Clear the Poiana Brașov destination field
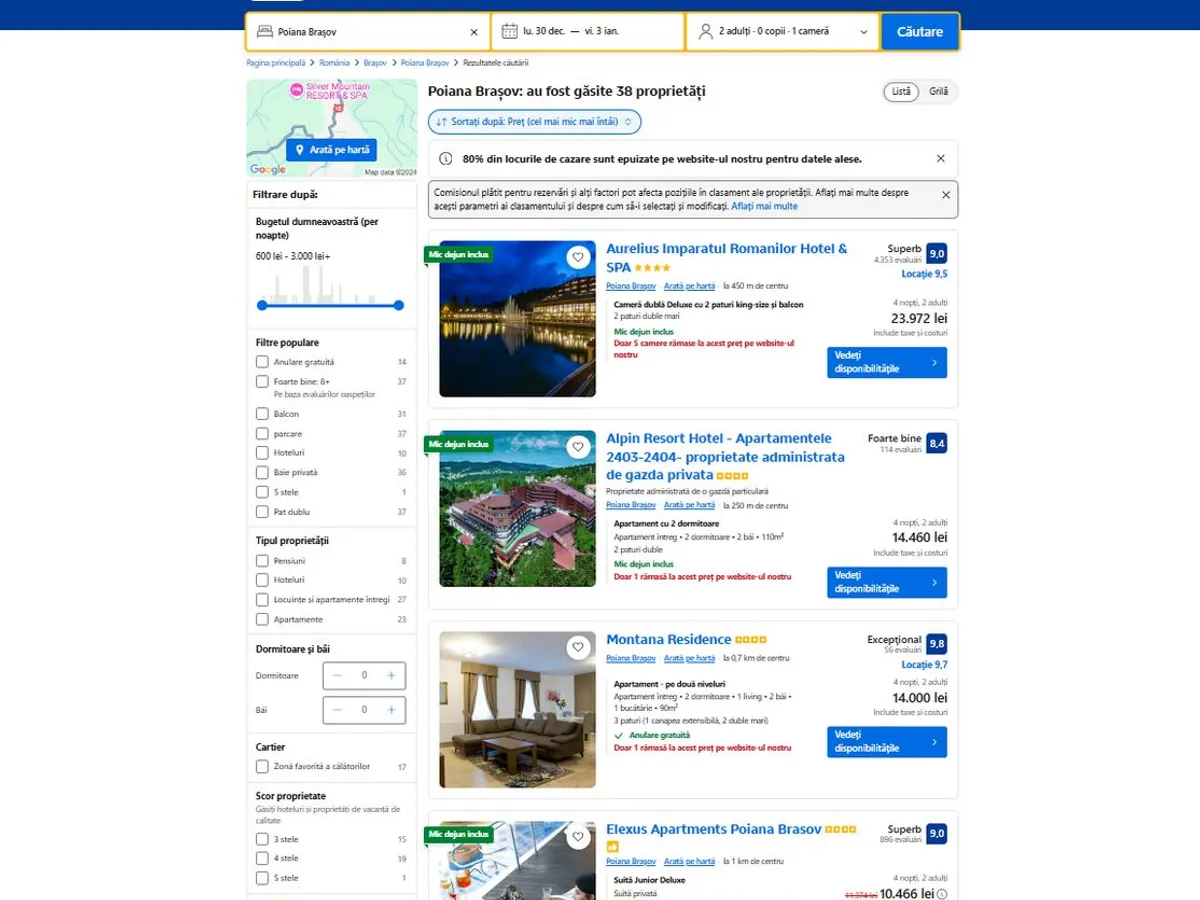 click(x=474, y=32)
